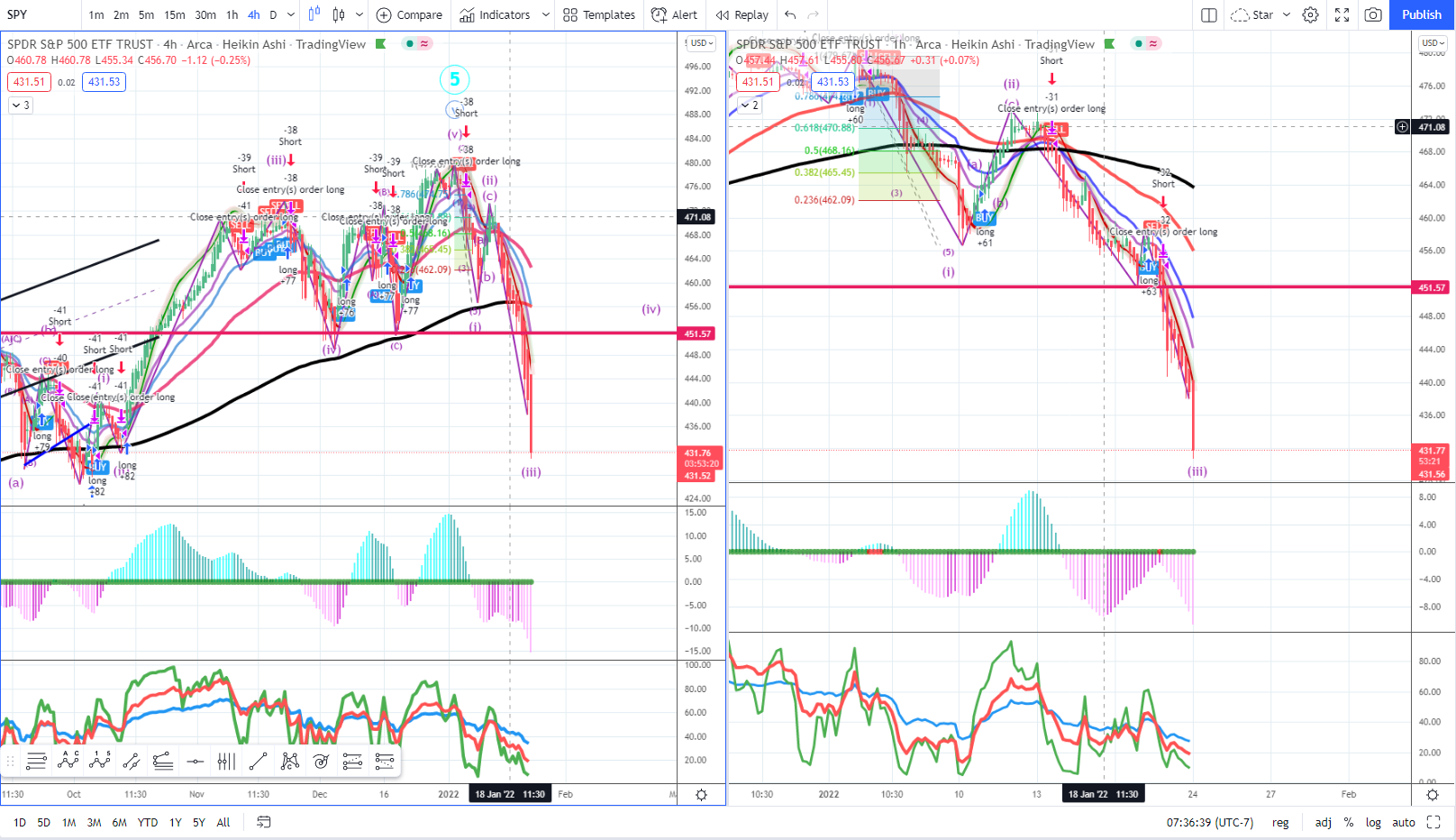Take a chart snapshot with camera icon
This screenshot has width=1456, height=840.
(x=1373, y=14)
